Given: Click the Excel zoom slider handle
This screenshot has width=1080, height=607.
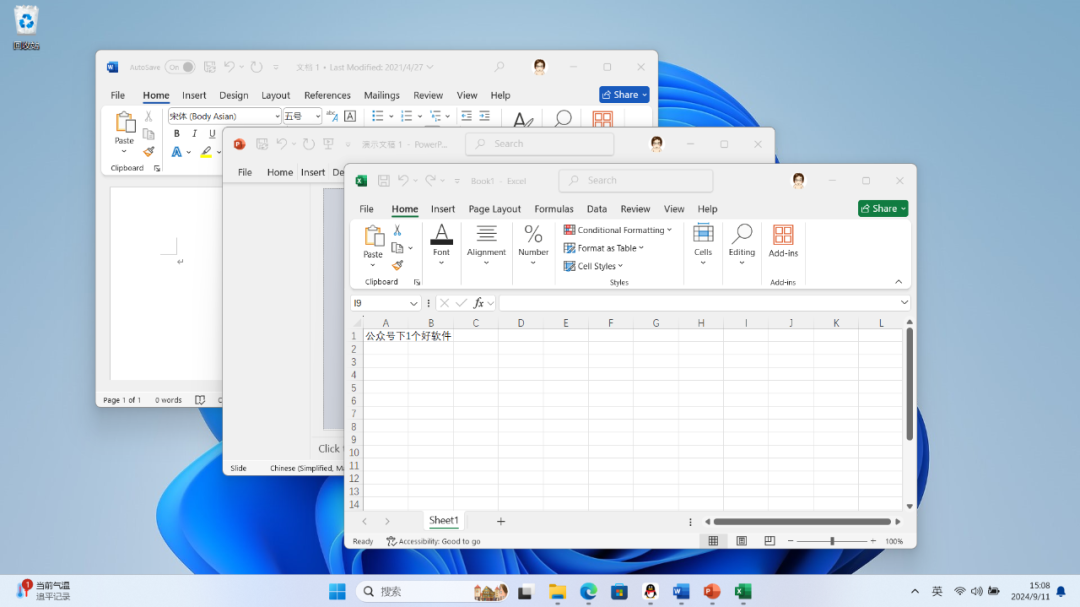Looking at the screenshot, I should (x=832, y=541).
